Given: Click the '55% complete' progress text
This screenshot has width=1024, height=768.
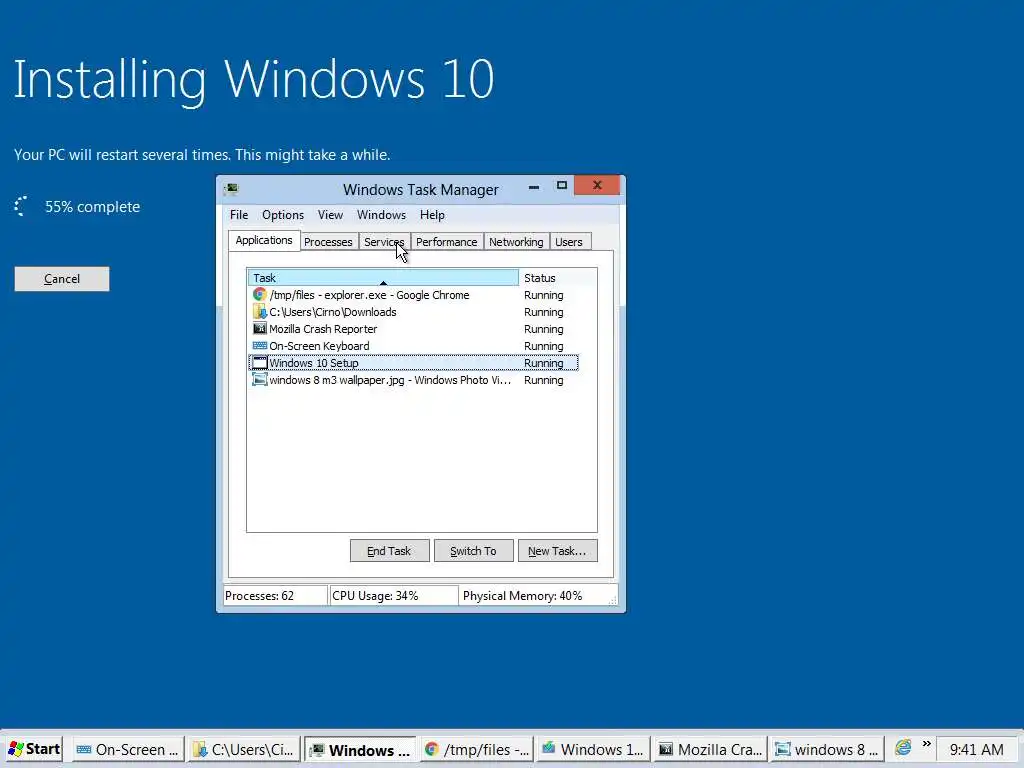Looking at the screenshot, I should [92, 206].
